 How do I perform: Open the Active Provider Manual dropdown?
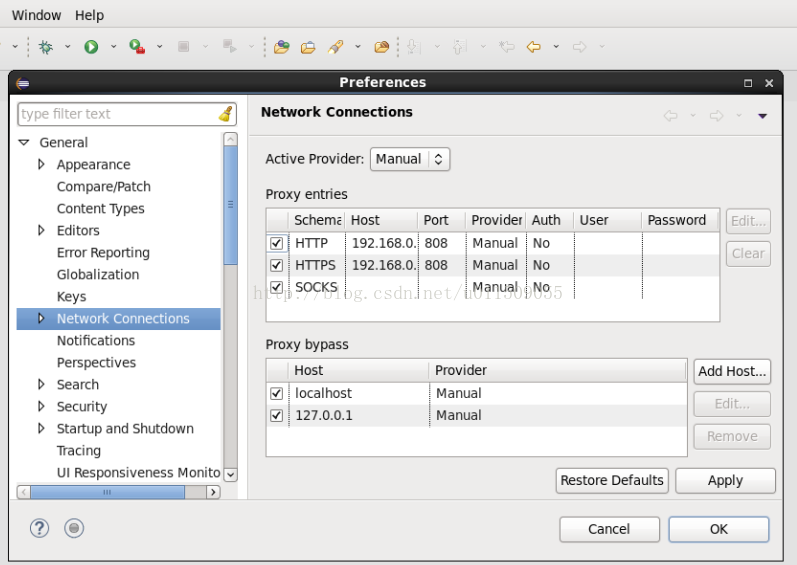click(410, 160)
